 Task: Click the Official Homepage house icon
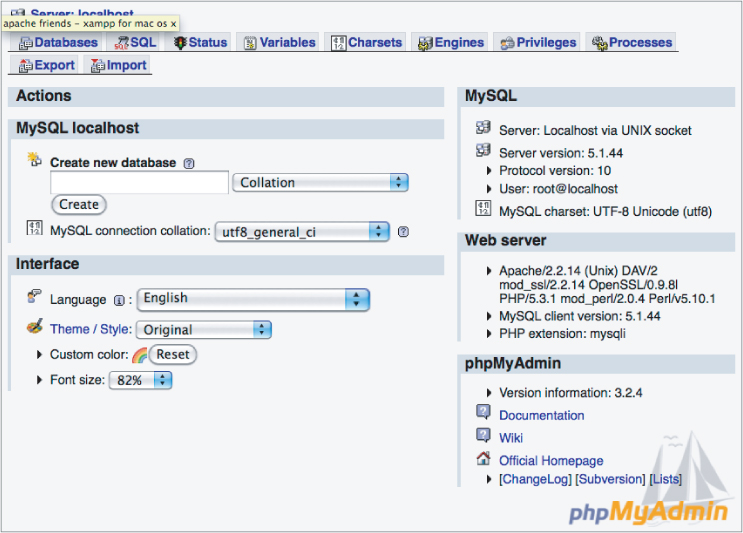(x=483, y=458)
